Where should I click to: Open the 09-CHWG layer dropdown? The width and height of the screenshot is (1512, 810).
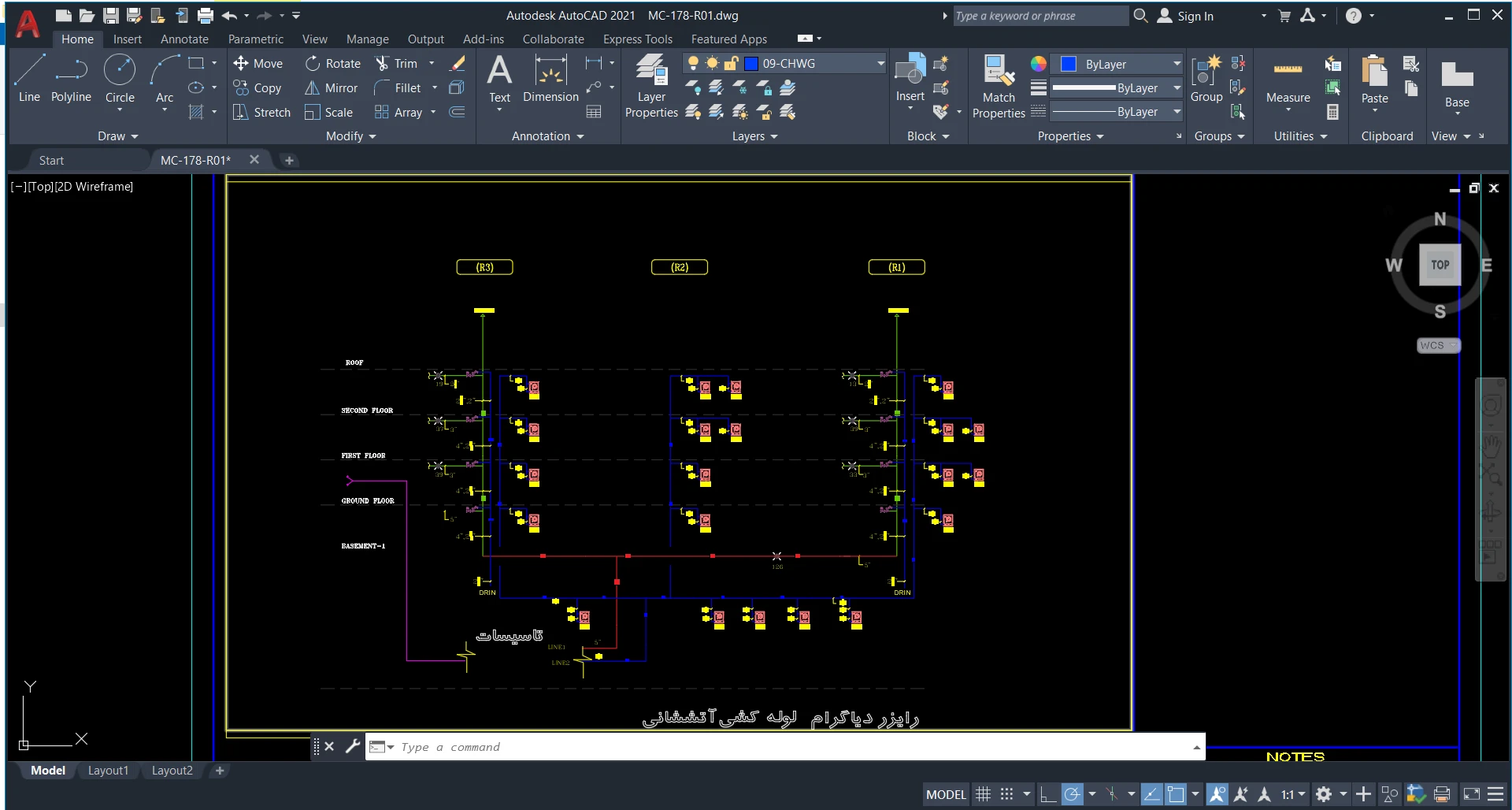click(880, 64)
